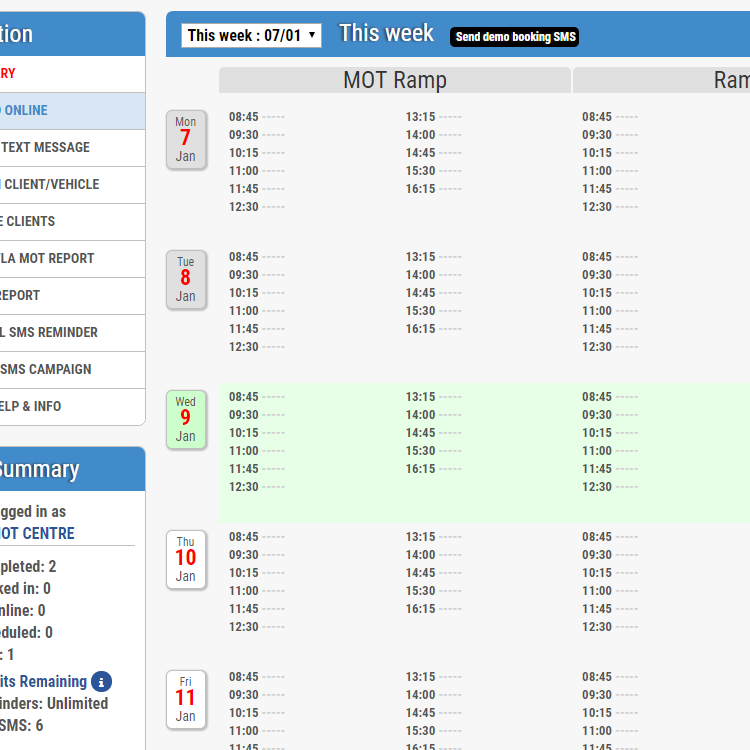Book Monday 14:00 slot on MOT Ramp

(434, 135)
